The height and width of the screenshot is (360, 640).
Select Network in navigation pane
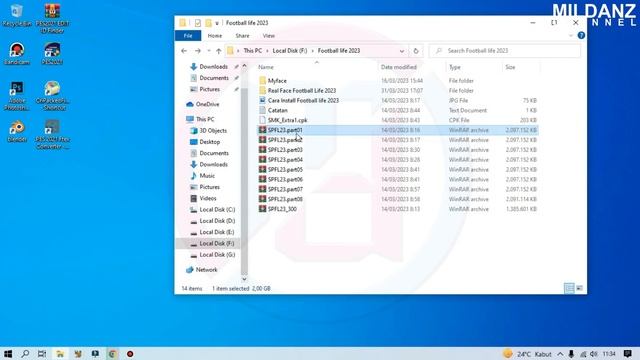pos(206,270)
